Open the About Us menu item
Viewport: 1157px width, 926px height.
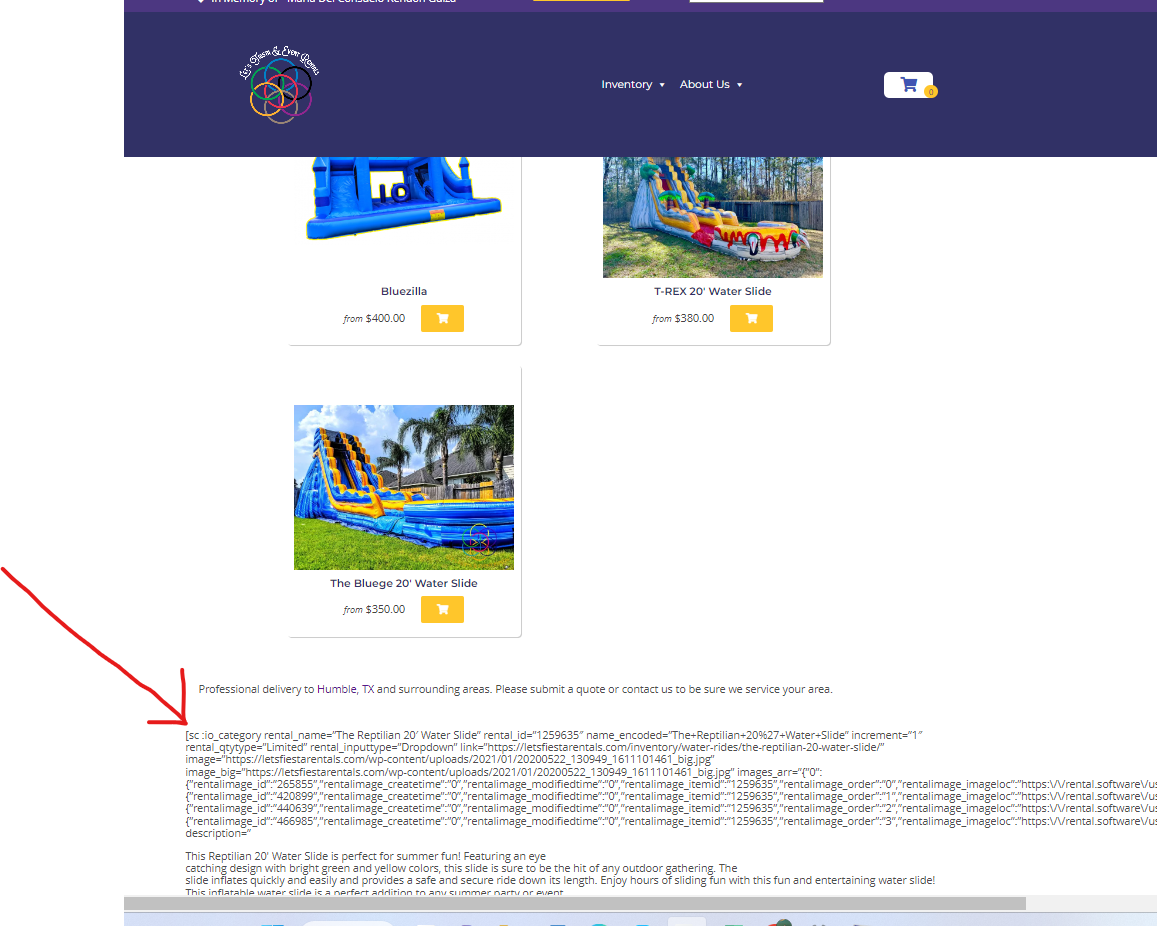(x=704, y=85)
